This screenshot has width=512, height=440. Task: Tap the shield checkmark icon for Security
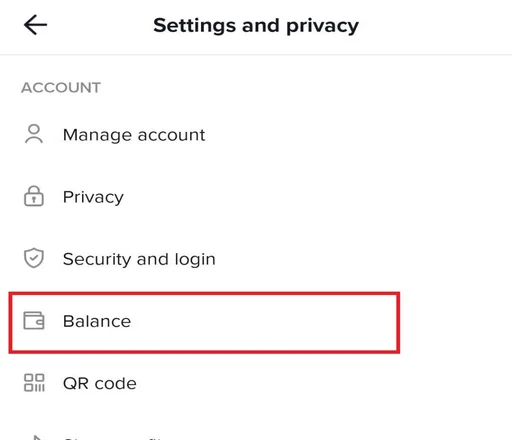coord(34,258)
